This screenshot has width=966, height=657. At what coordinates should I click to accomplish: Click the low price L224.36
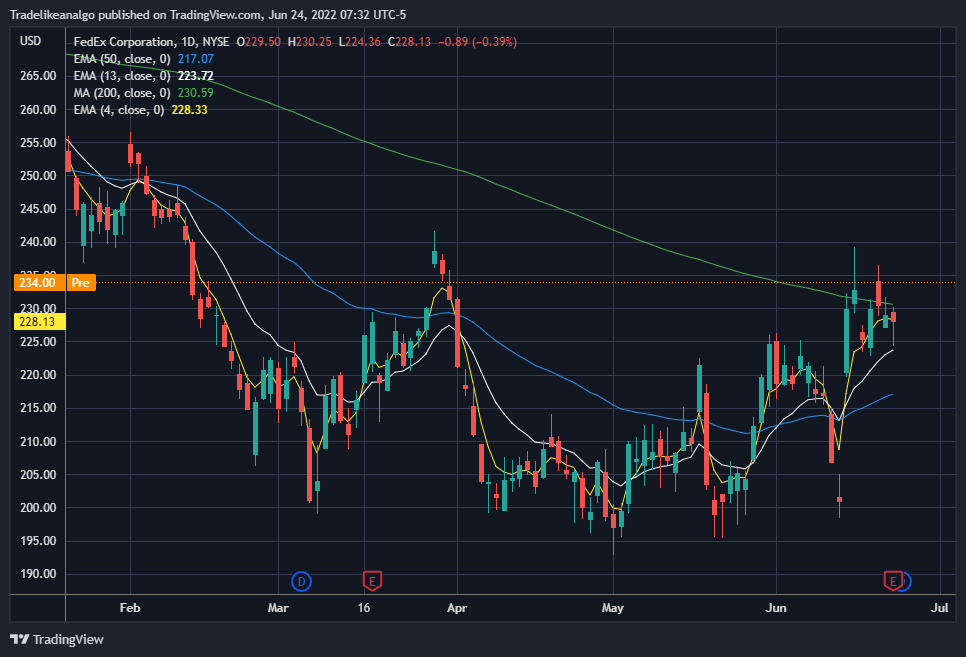point(360,42)
